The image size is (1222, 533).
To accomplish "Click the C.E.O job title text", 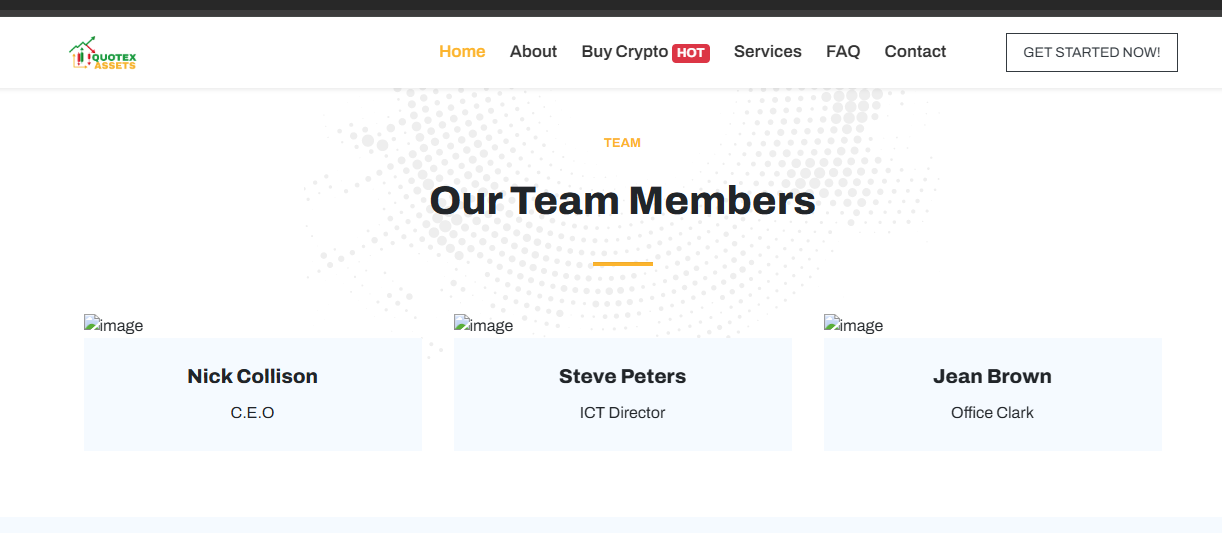I will tap(252, 412).
